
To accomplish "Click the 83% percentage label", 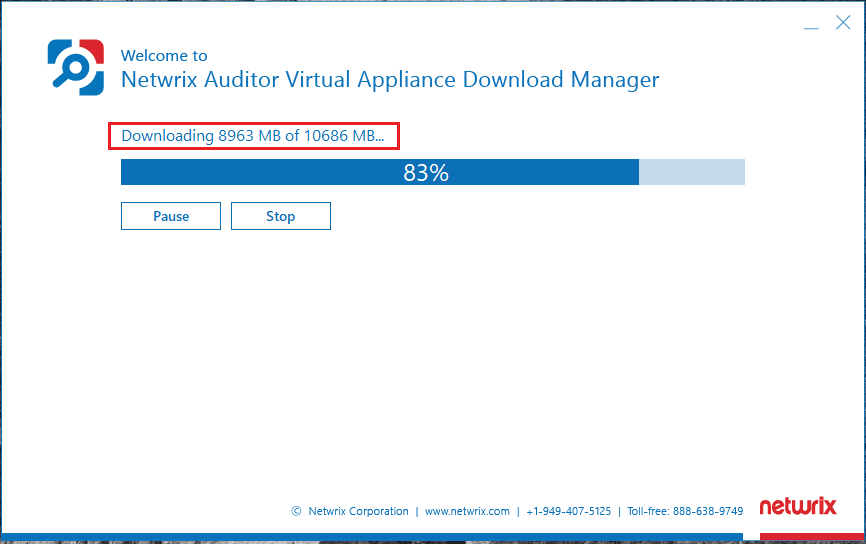I will coord(426,172).
